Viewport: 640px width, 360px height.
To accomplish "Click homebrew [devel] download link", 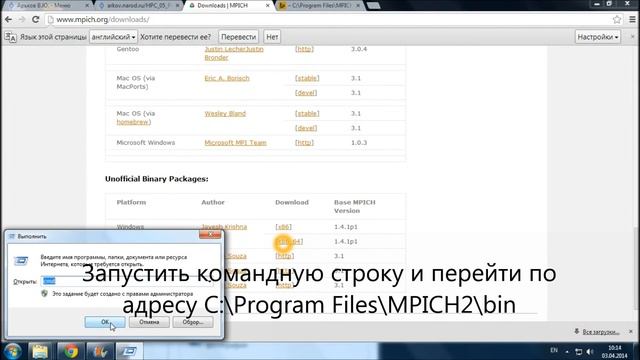I will click(x=306, y=128).
